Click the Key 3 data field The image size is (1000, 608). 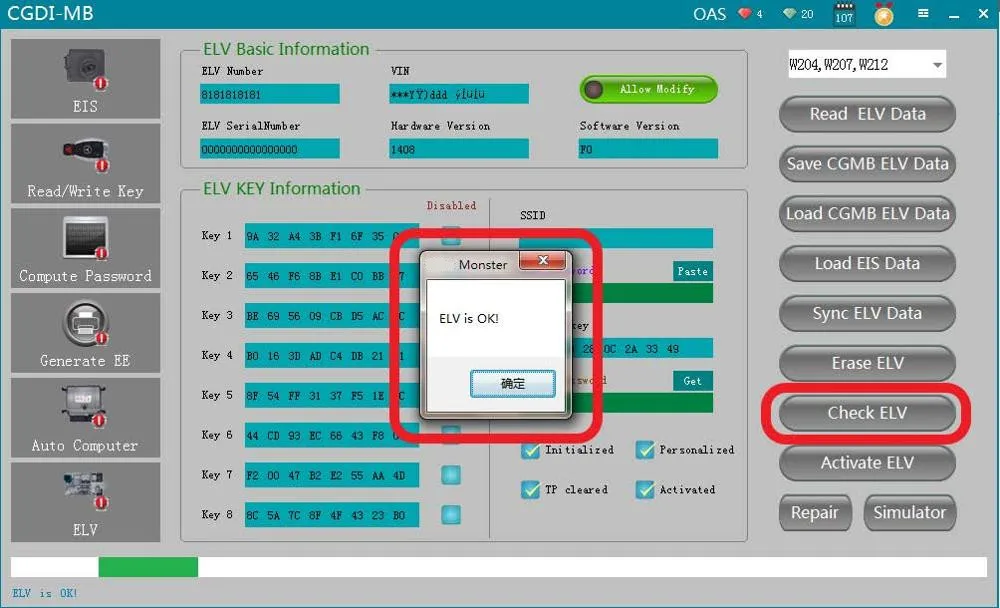(x=332, y=316)
